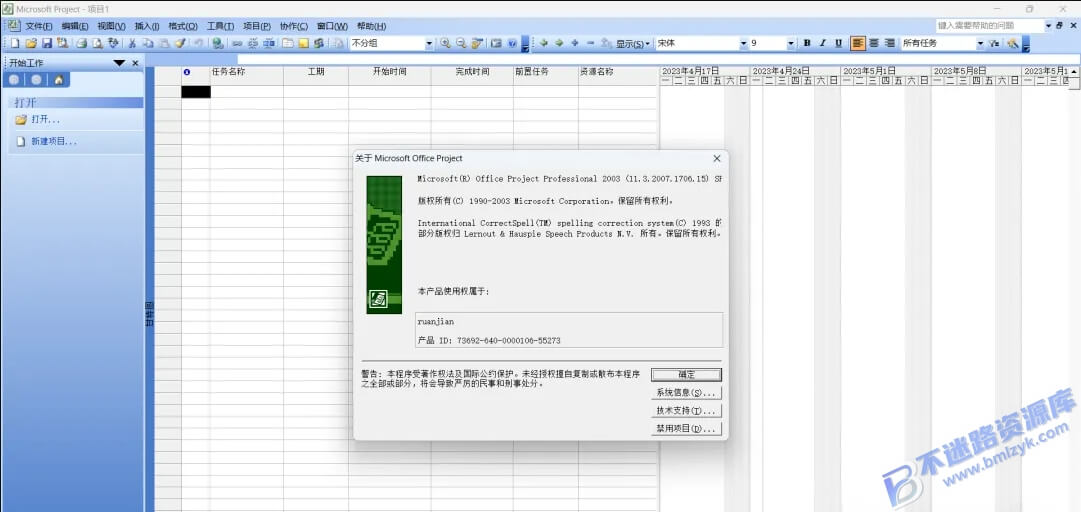This screenshot has width=1081, height=512.
Task: Outdent the task with the left arrow
Action: [543, 43]
